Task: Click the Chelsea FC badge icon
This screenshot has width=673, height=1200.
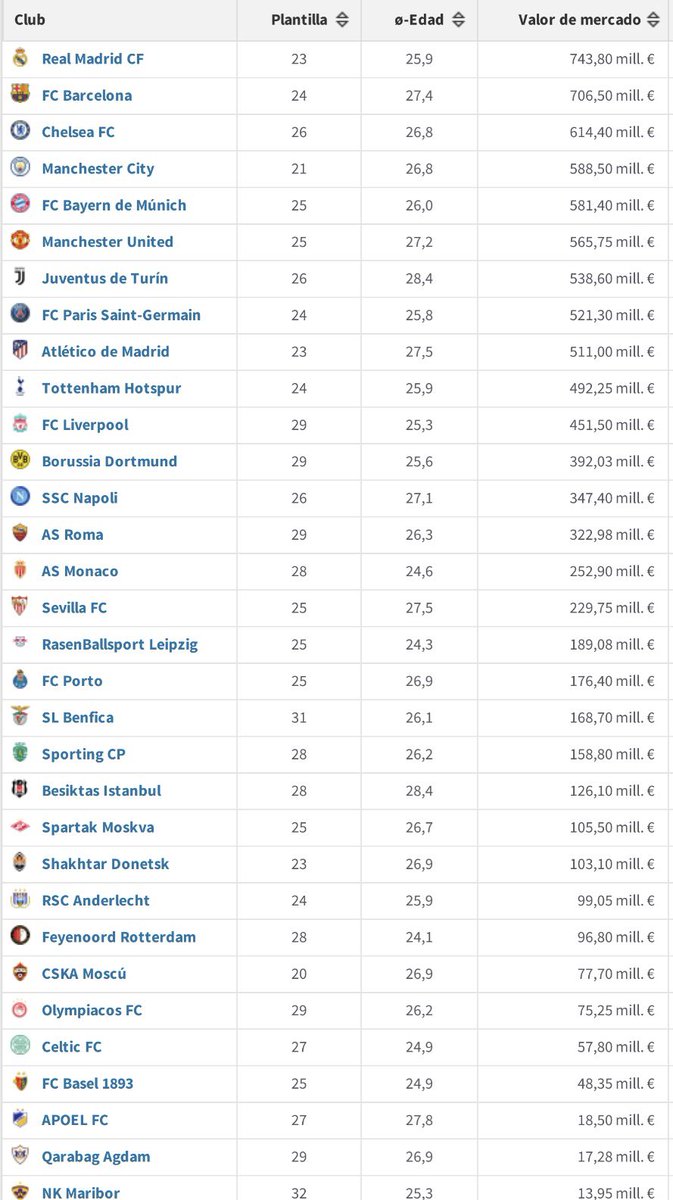Action: pos(20,131)
